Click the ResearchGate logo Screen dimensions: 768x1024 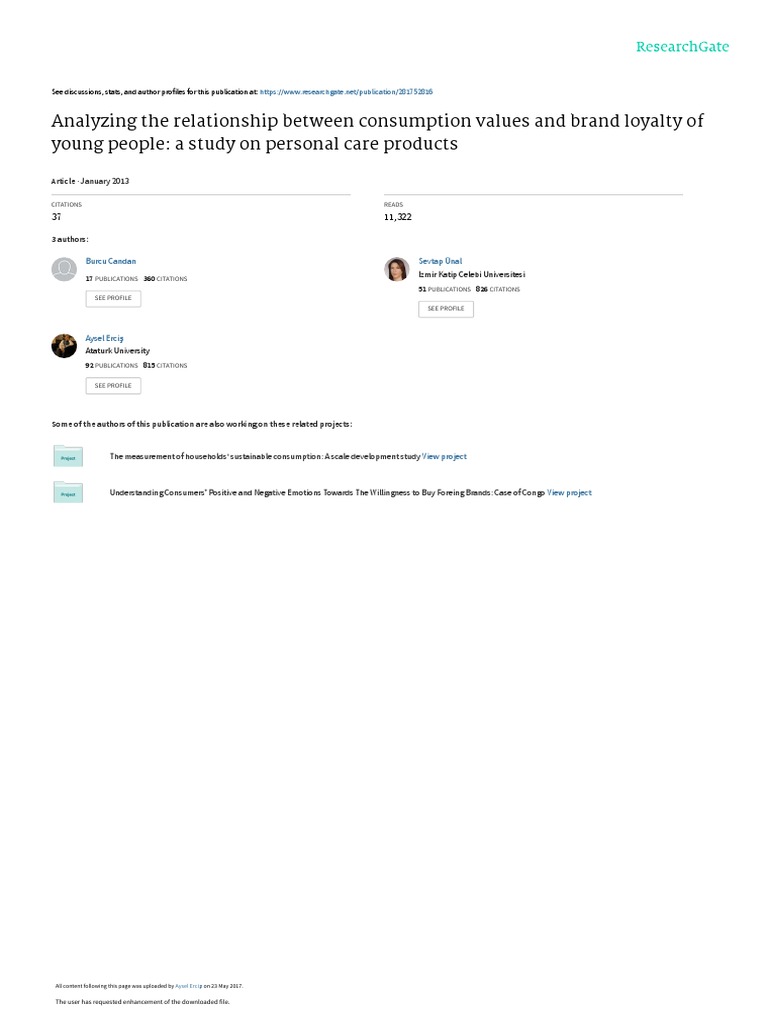[x=682, y=46]
